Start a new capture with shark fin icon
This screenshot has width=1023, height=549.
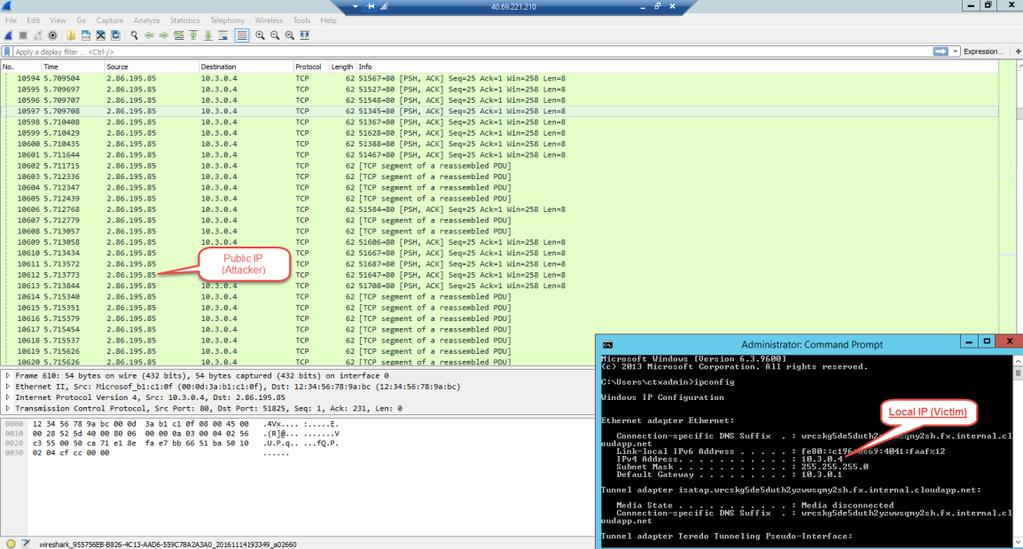[x=8, y=35]
